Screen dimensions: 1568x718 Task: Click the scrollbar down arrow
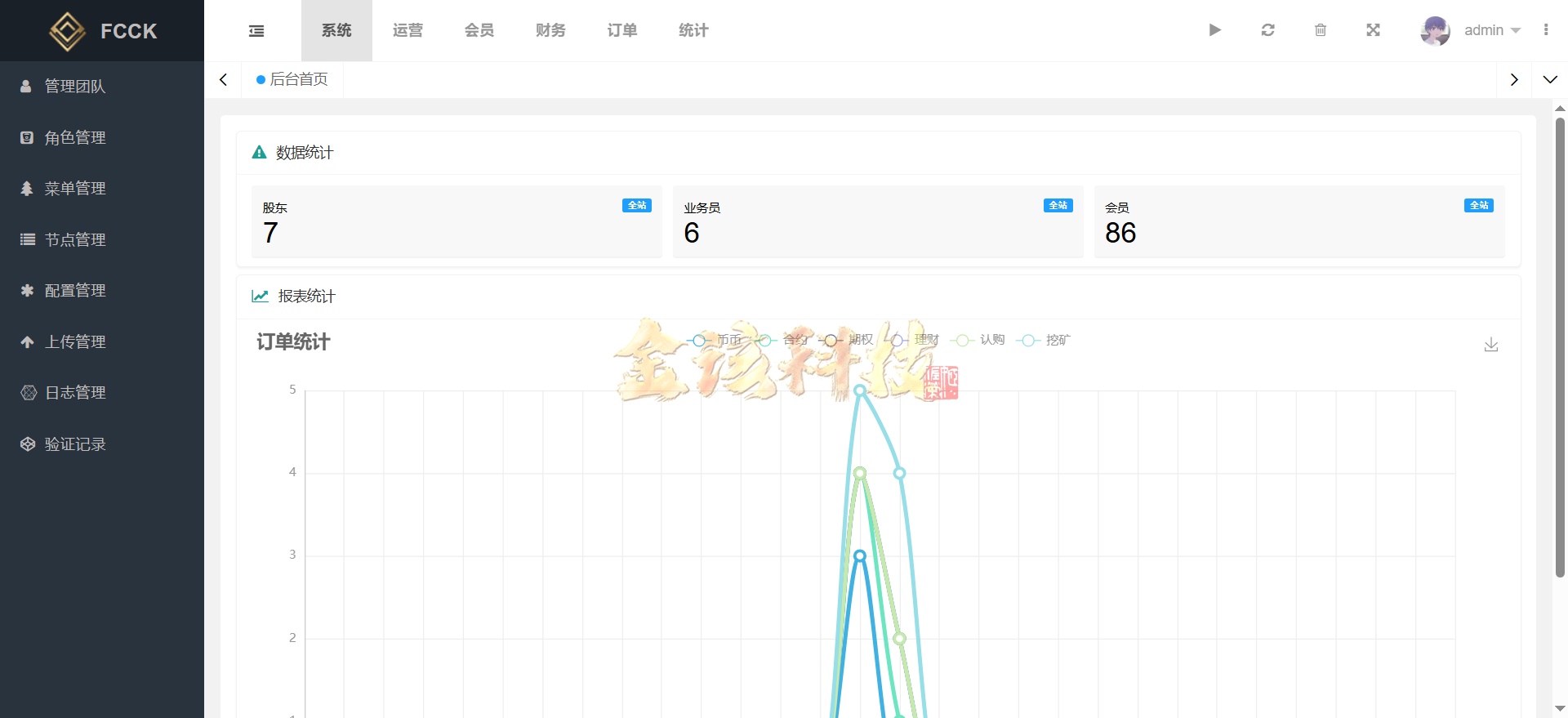(x=1560, y=708)
